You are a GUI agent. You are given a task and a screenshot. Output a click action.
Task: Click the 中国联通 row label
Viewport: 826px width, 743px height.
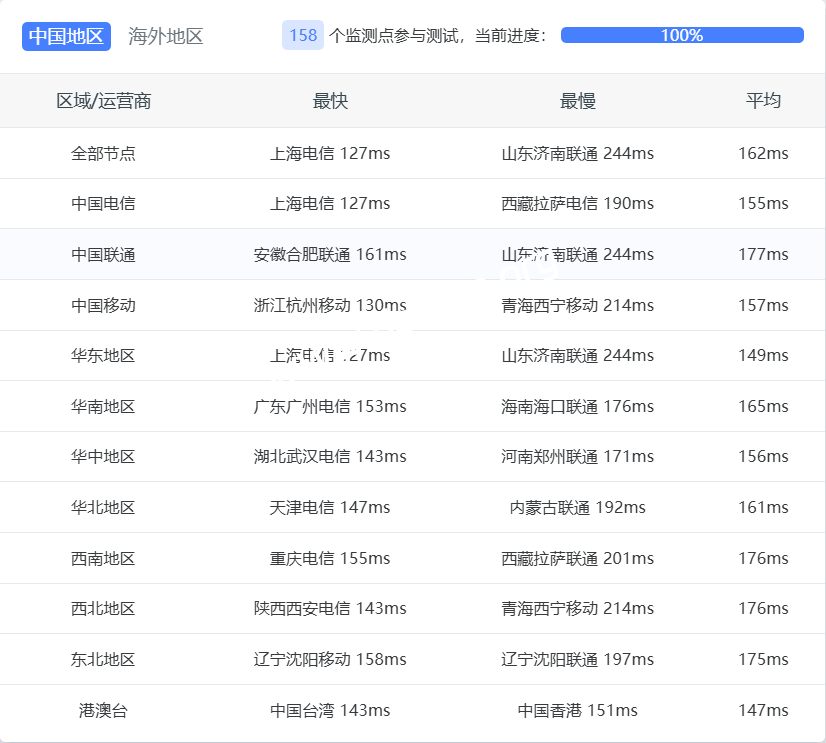[103, 254]
